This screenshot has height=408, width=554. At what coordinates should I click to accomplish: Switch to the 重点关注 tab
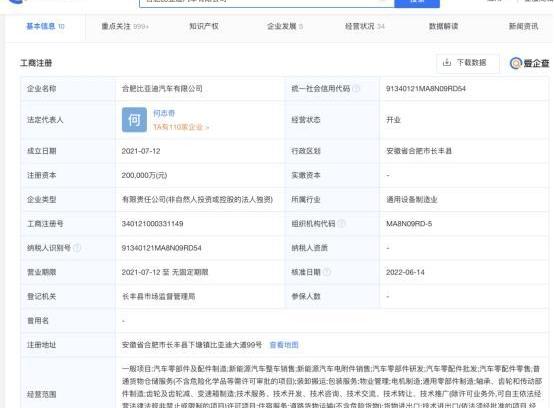click(x=125, y=26)
